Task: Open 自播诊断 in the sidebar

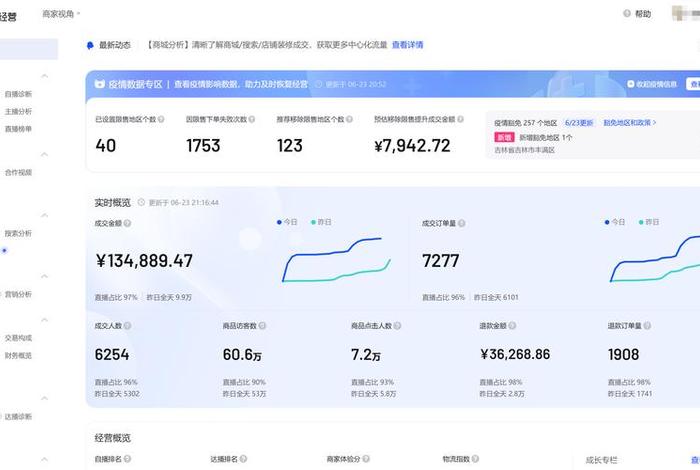Action: point(18,94)
